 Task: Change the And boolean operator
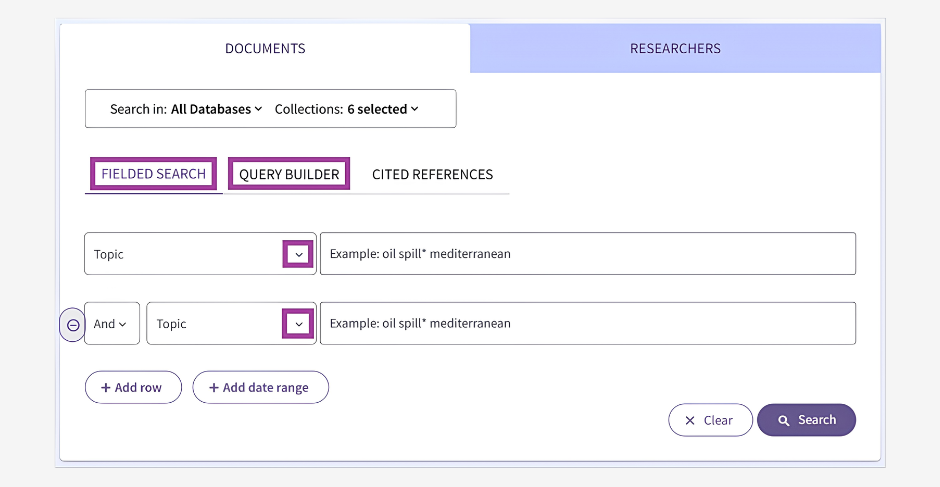tap(112, 323)
